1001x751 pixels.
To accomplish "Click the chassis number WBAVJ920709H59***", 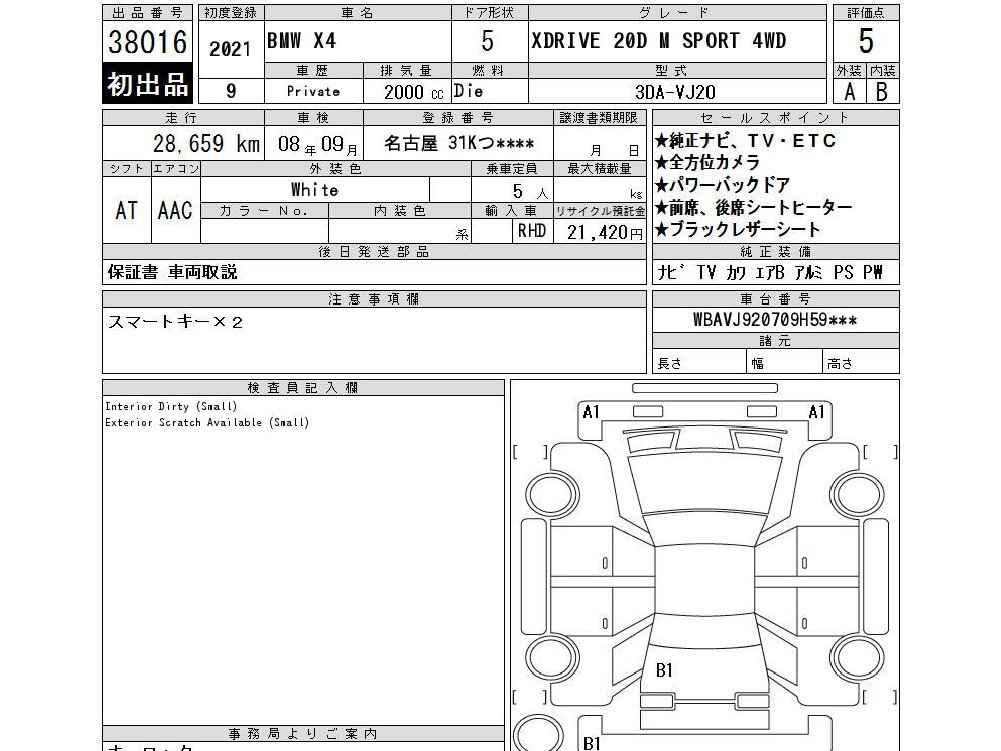I will pyautogui.click(x=775, y=320).
